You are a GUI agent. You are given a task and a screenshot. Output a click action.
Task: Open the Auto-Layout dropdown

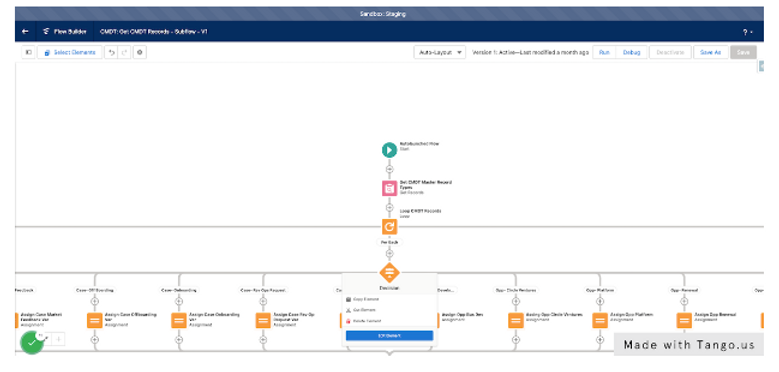(x=440, y=52)
